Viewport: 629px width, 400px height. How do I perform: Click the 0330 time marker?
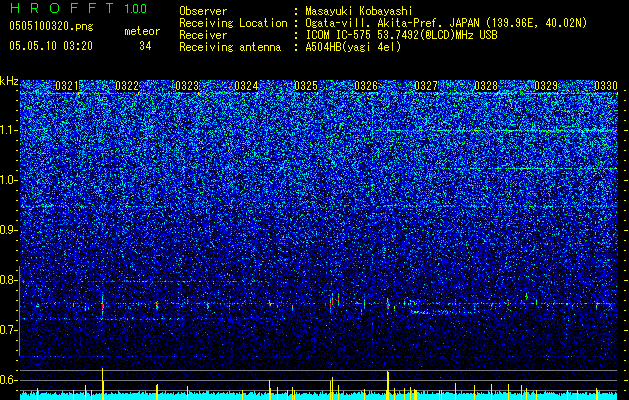(606, 86)
